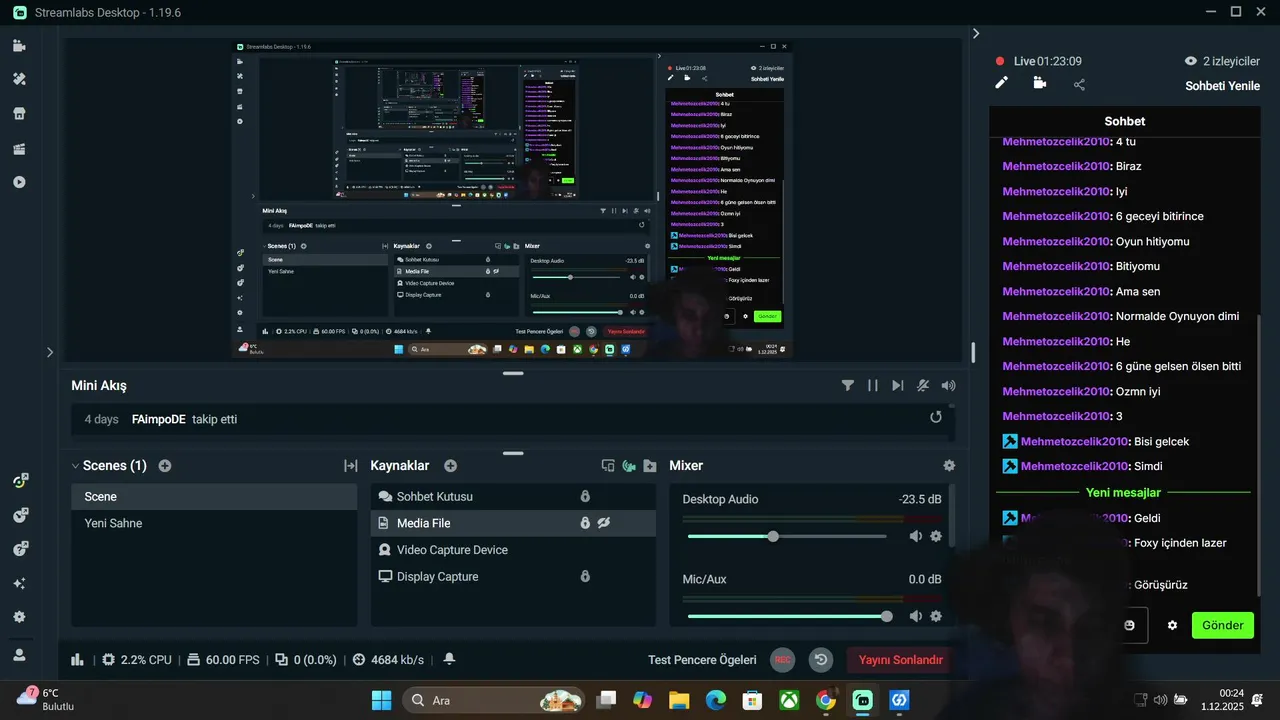Select Video Capture Device source
The height and width of the screenshot is (720, 1280).
(x=513, y=550)
